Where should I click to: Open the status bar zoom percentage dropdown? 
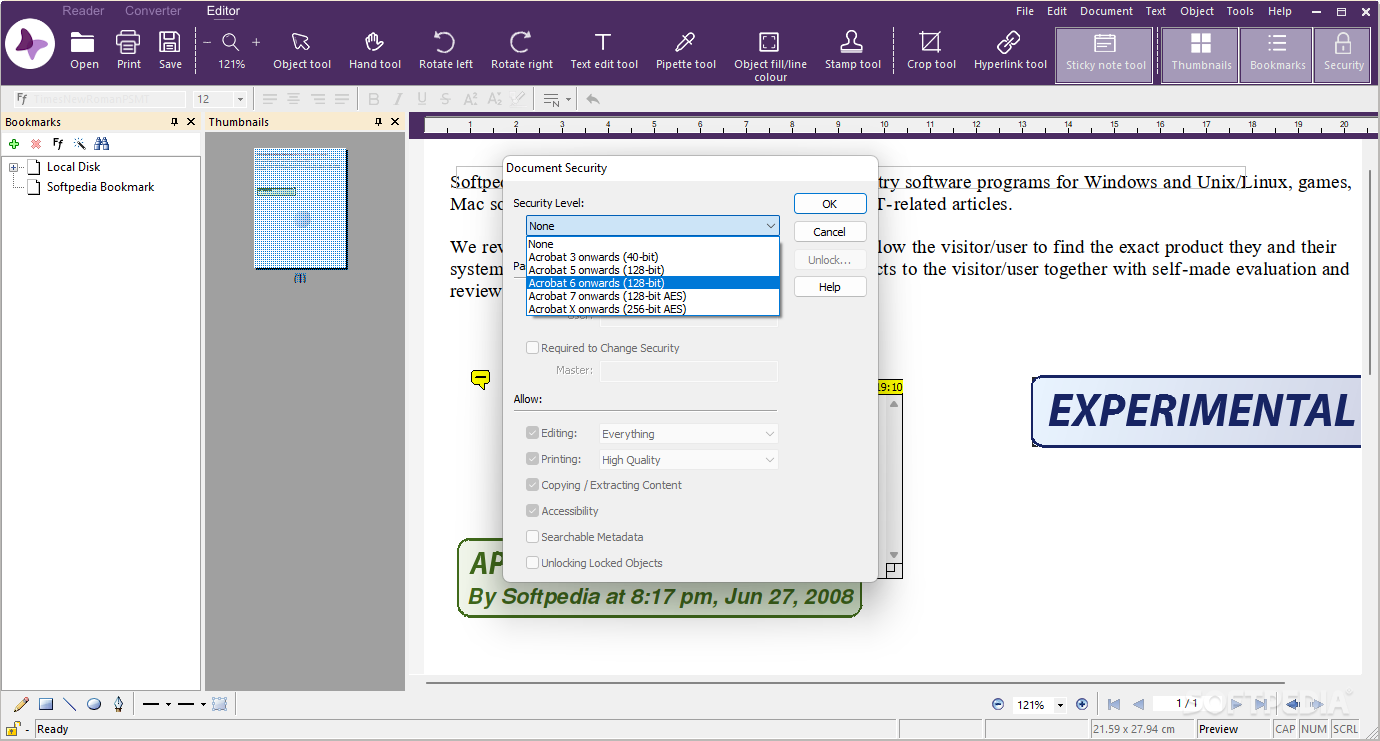pyautogui.click(x=1060, y=705)
